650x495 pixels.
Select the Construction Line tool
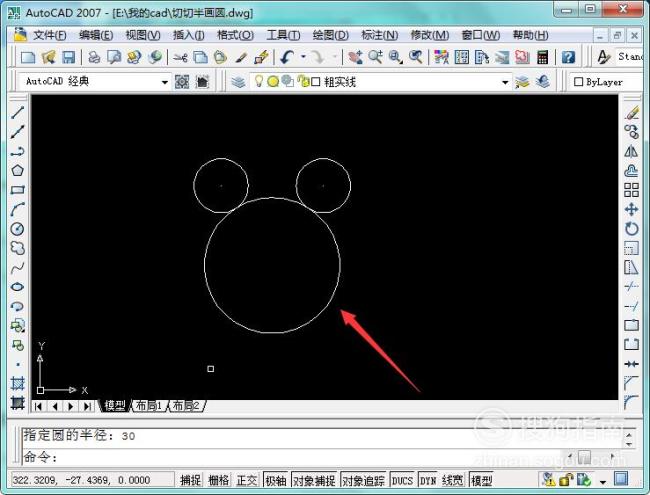click(17, 132)
